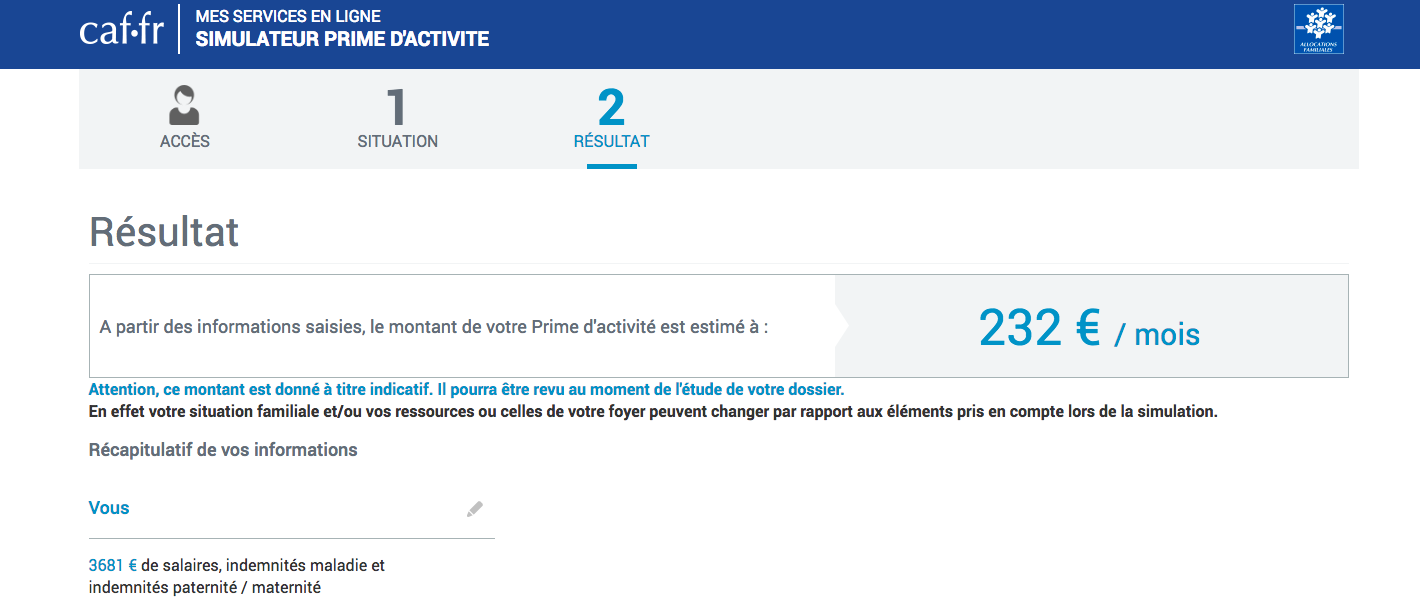
Task: Click the blue Attention warning text
Action: (x=466, y=390)
